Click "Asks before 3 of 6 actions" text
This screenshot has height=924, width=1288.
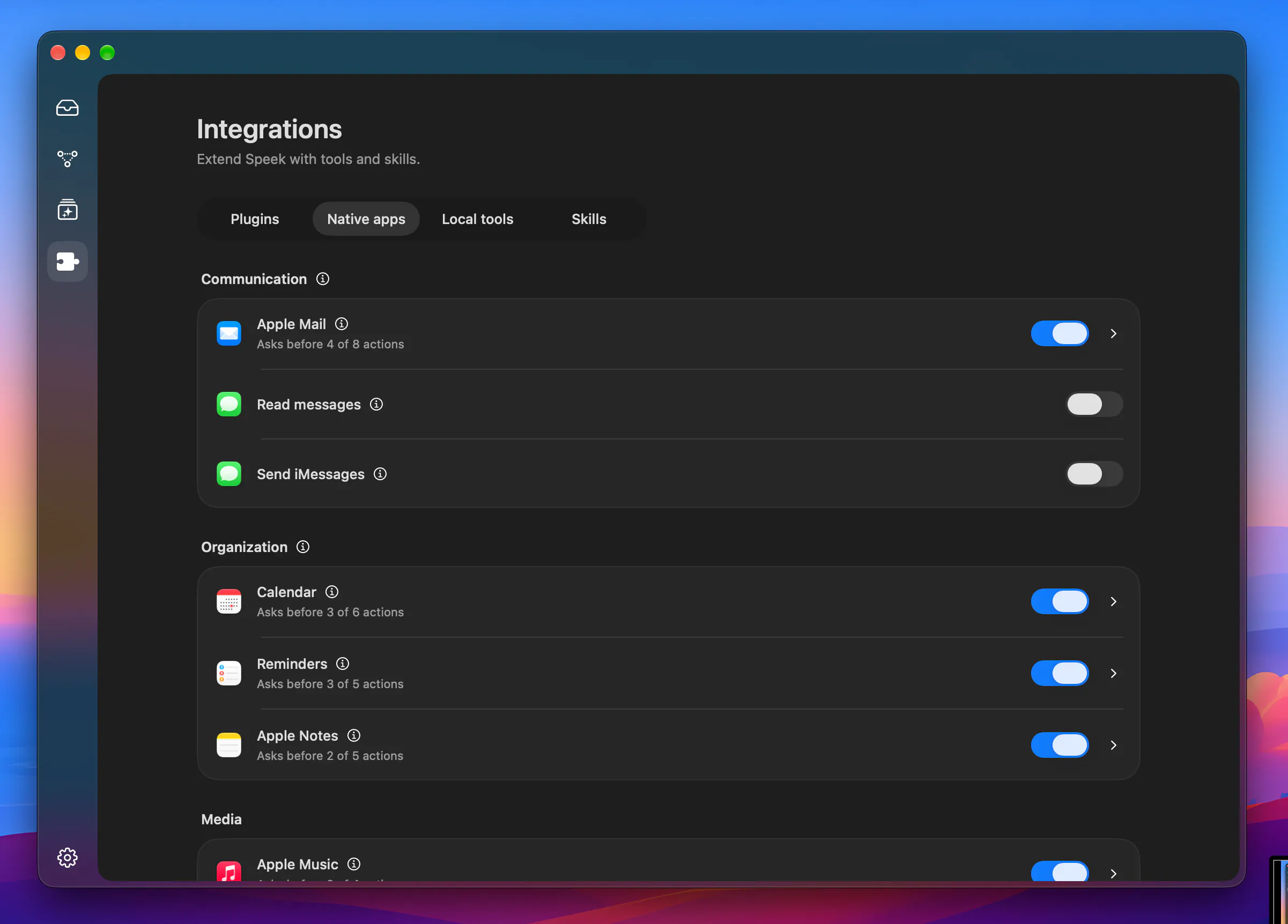tap(330, 612)
